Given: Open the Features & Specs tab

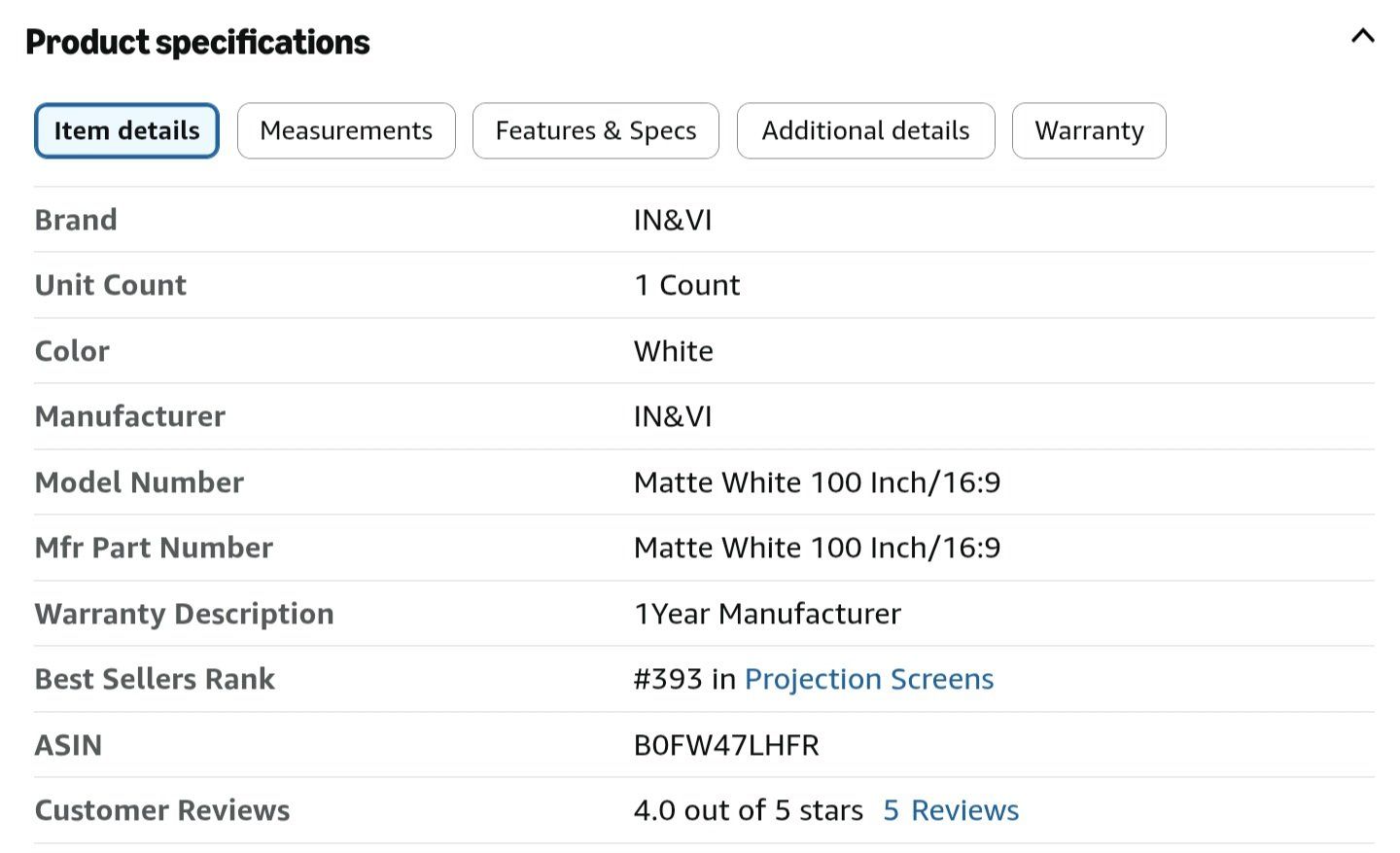Looking at the screenshot, I should (x=596, y=130).
